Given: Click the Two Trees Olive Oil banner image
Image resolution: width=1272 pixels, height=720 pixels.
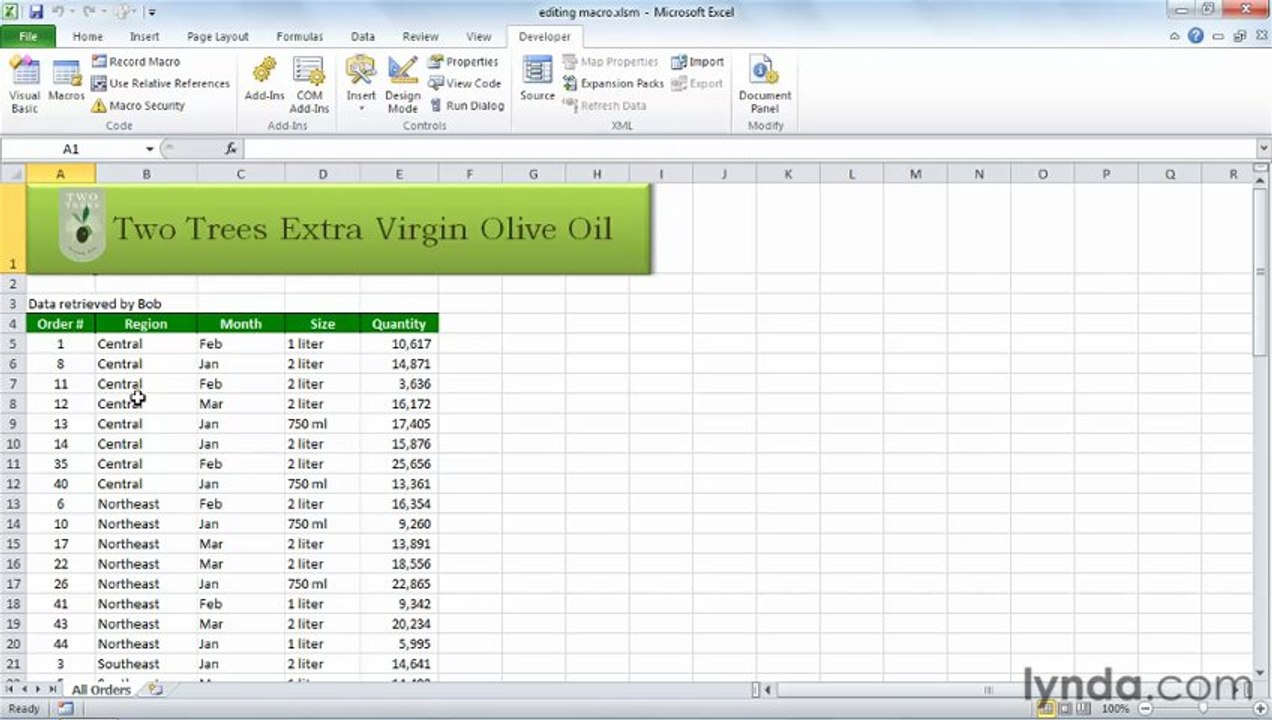Looking at the screenshot, I should [x=338, y=228].
